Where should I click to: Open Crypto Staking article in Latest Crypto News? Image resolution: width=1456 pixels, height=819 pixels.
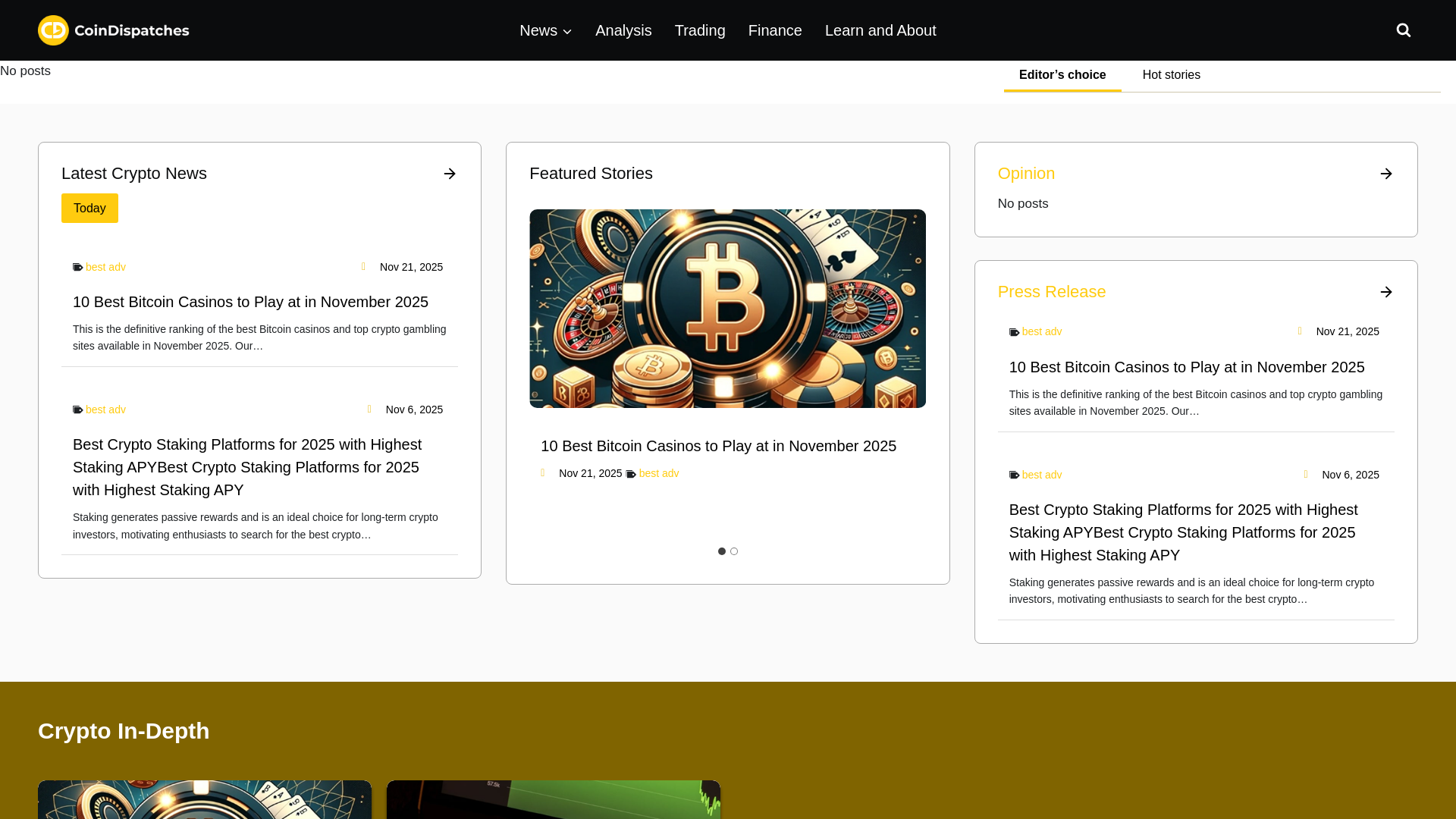pyautogui.click(x=247, y=467)
